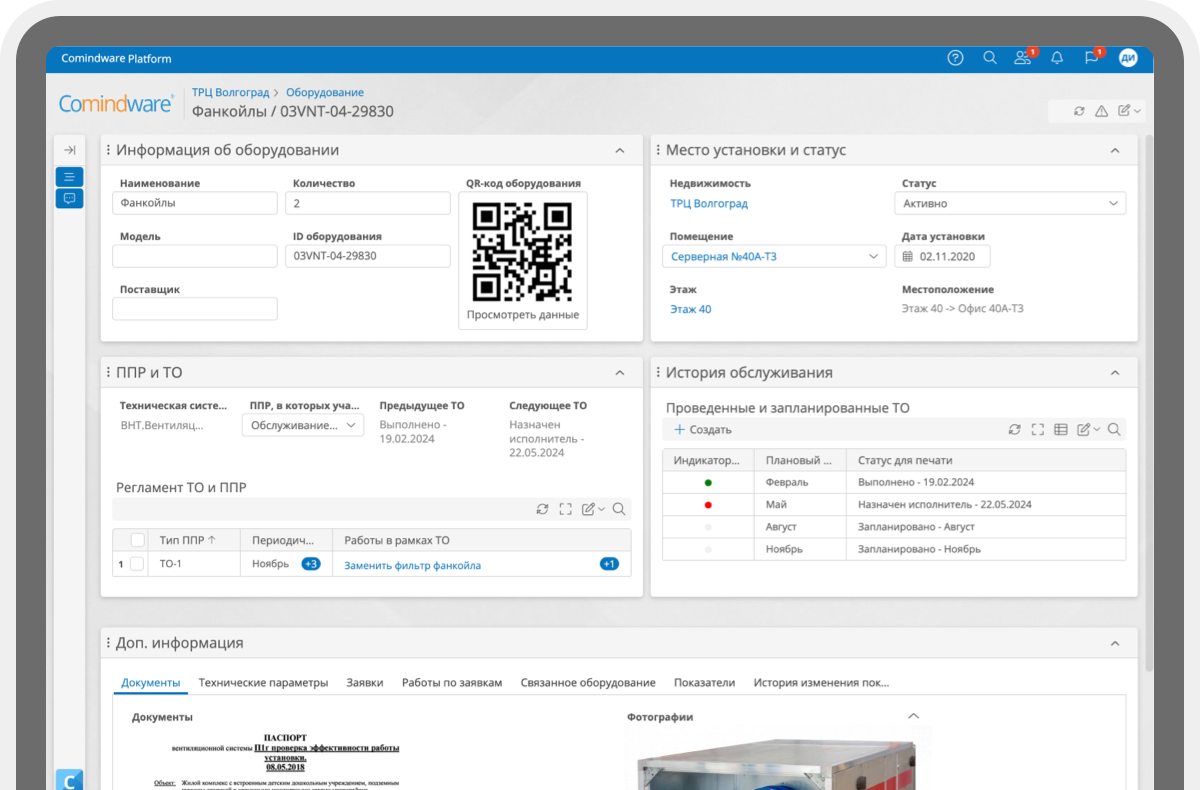This screenshot has width=1200, height=790.
Task: Open the Заявки tab
Action: (x=364, y=683)
